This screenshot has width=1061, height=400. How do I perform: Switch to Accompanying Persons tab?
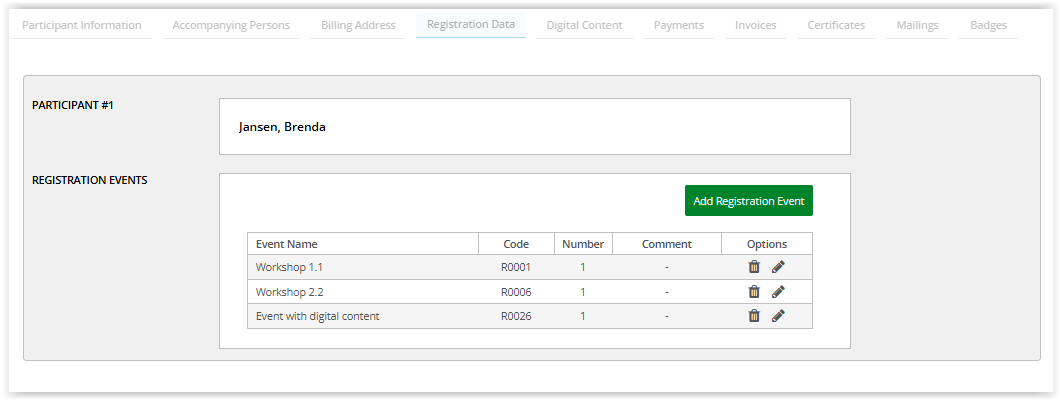[x=231, y=25]
